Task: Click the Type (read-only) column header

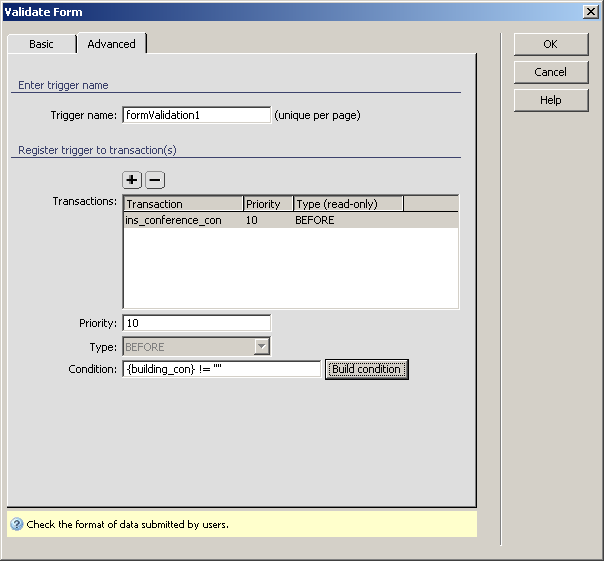Action: click(348, 204)
